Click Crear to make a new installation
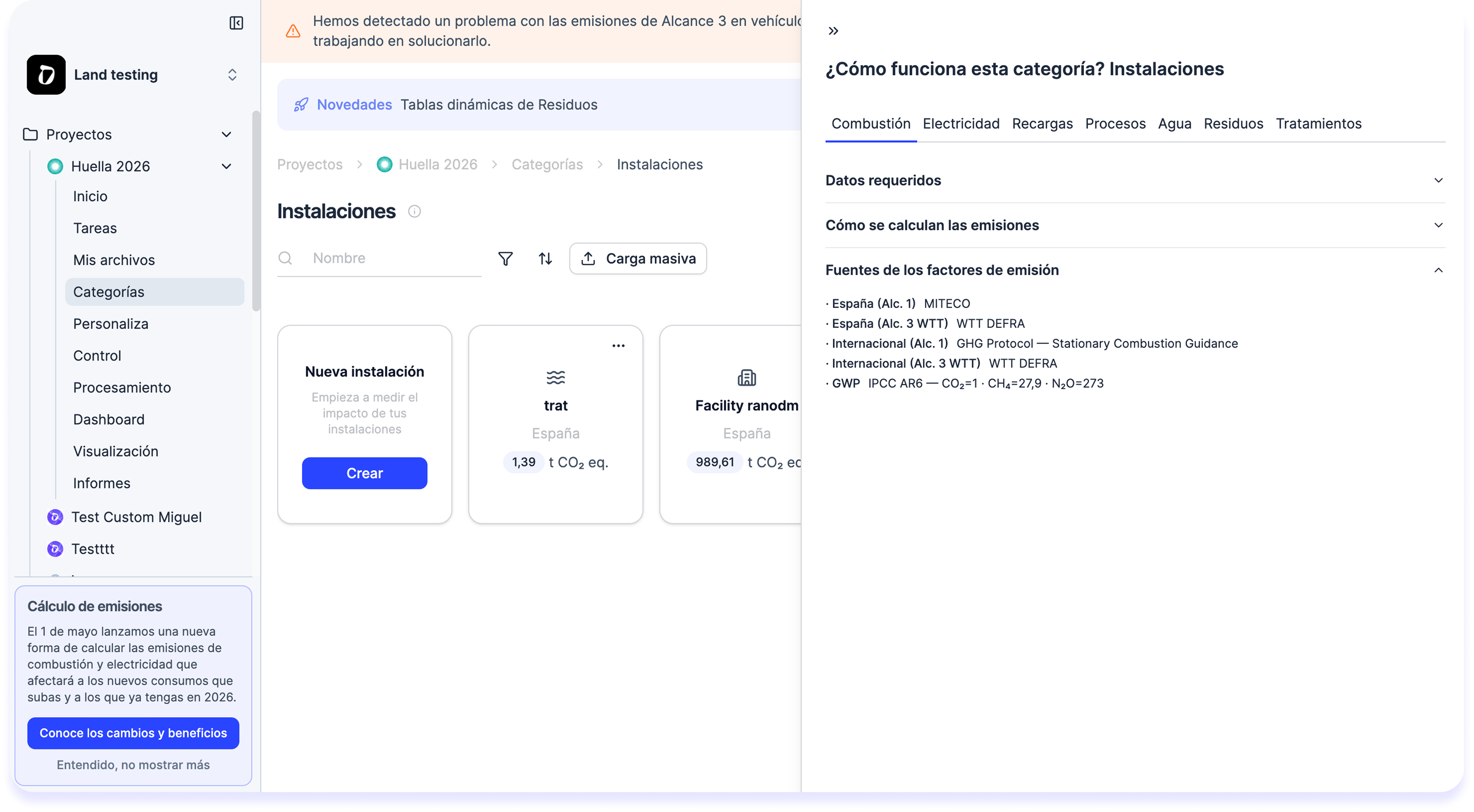 (x=364, y=473)
